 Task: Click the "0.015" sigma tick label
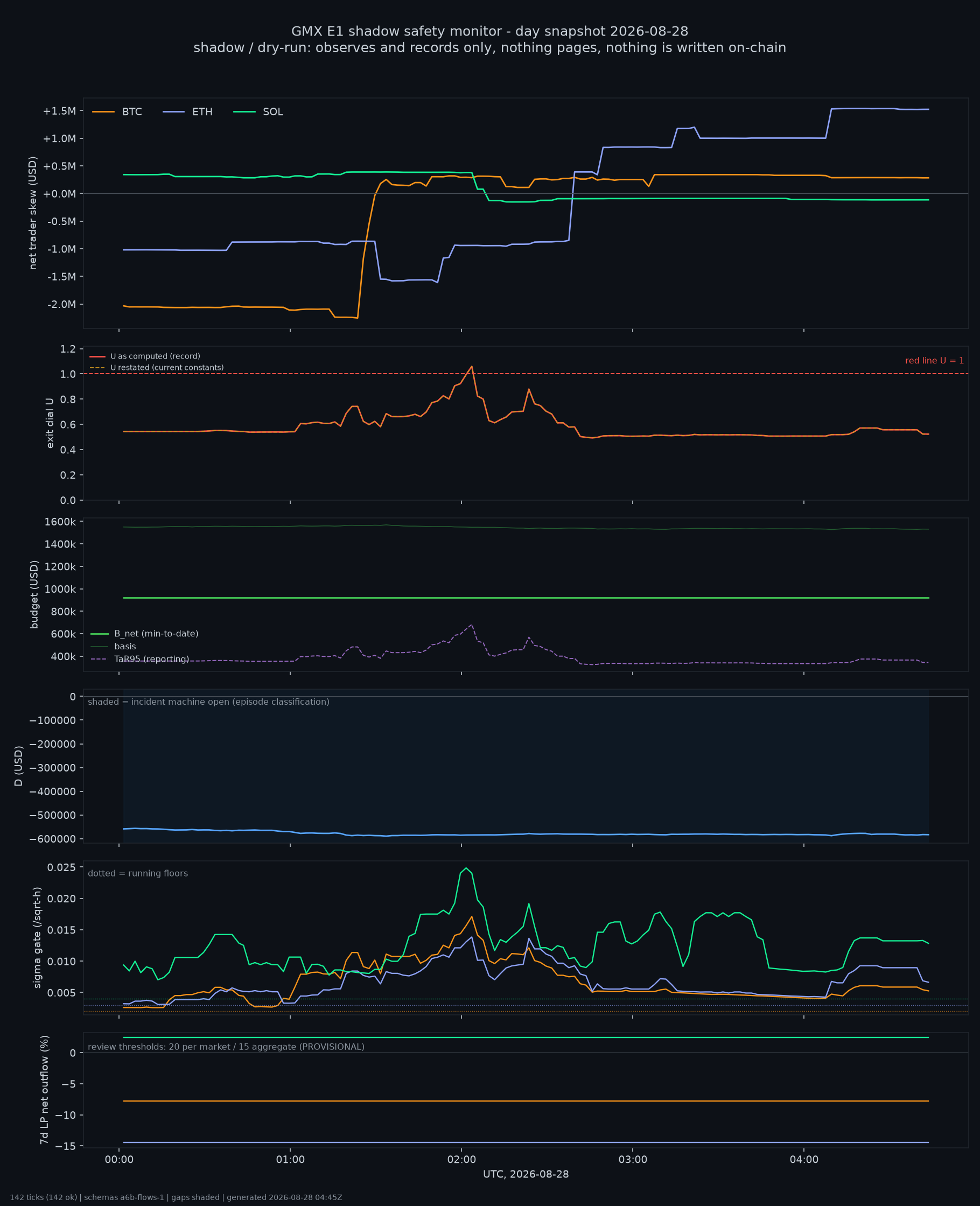click(60, 930)
